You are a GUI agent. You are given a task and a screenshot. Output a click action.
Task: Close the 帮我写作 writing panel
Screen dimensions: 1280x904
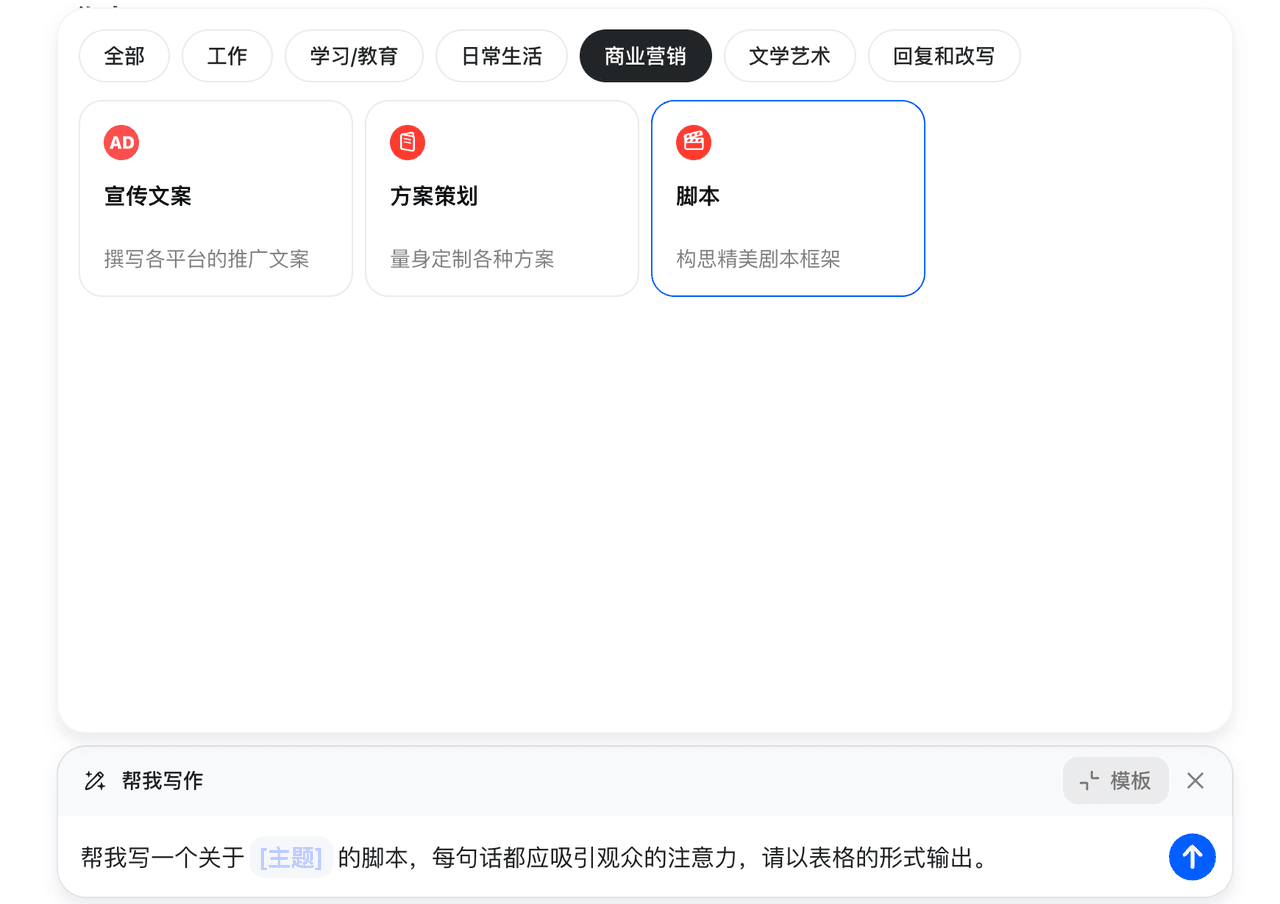tap(1195, 781)
